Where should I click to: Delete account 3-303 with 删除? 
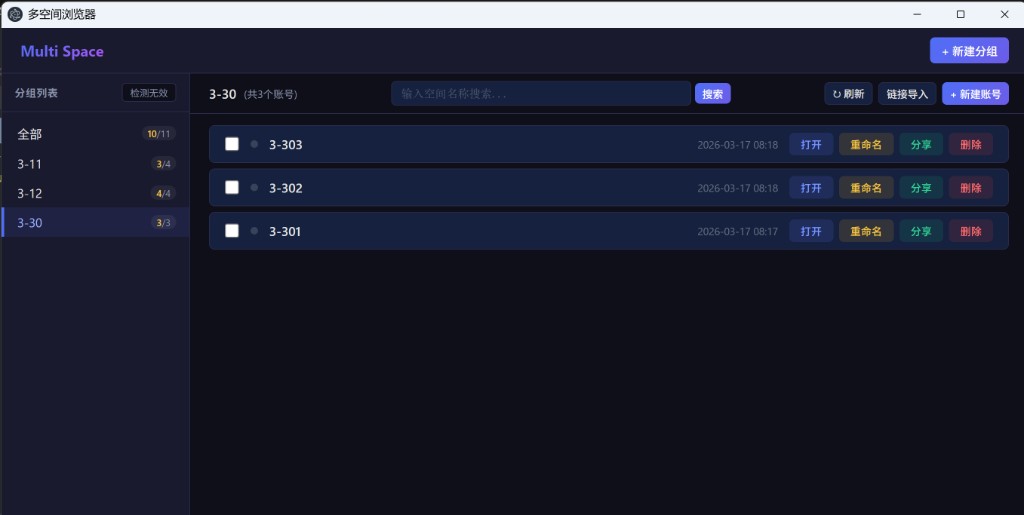(x=971, y=144)
